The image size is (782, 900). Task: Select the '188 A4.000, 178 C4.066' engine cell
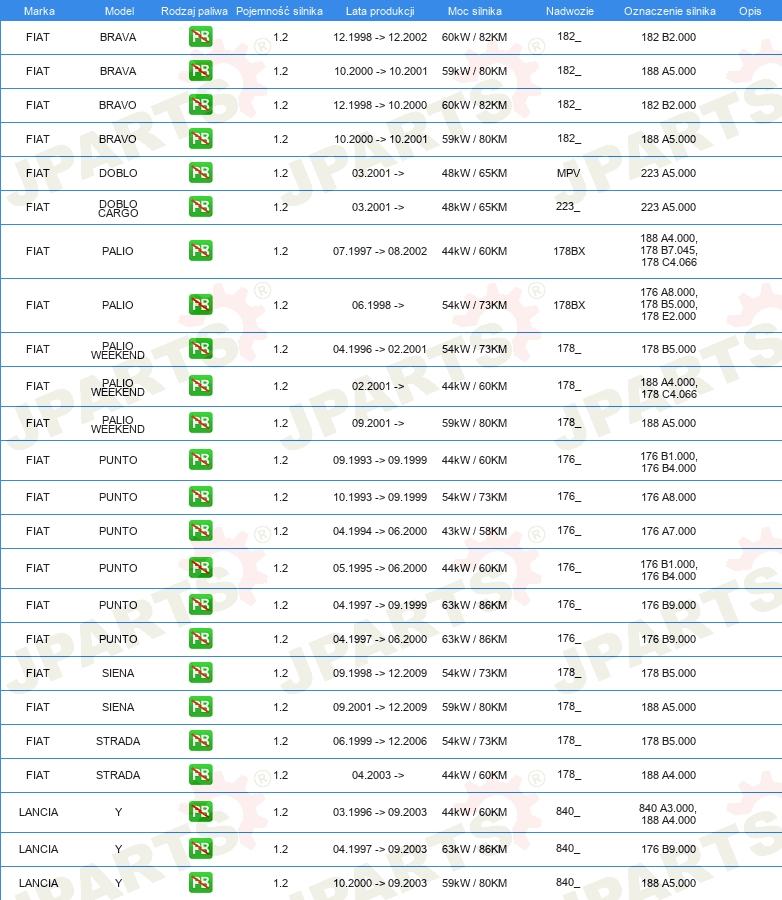(669, 388)
